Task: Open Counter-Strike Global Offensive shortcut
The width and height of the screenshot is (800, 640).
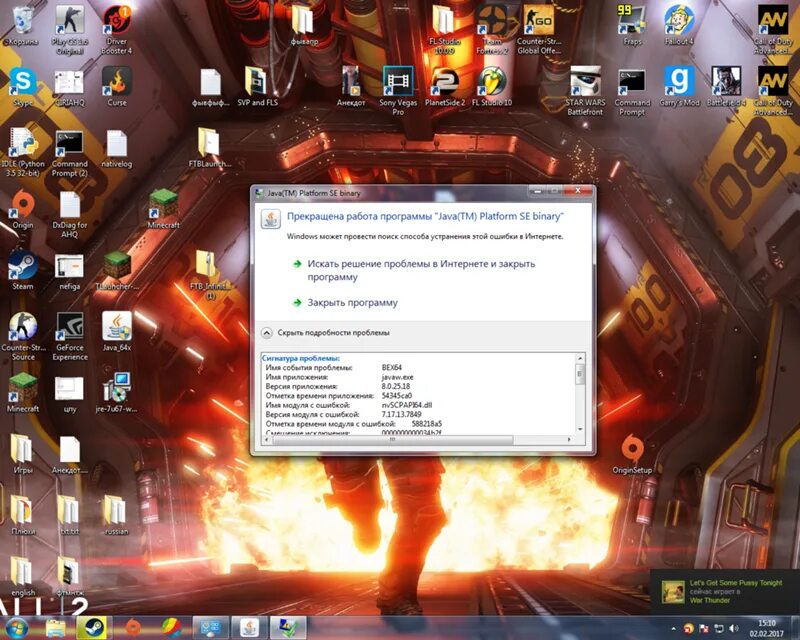Action: click(x=539, y=30)
